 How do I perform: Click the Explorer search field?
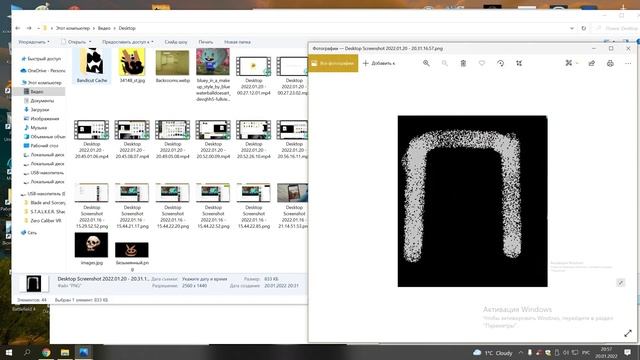(617, 28)
